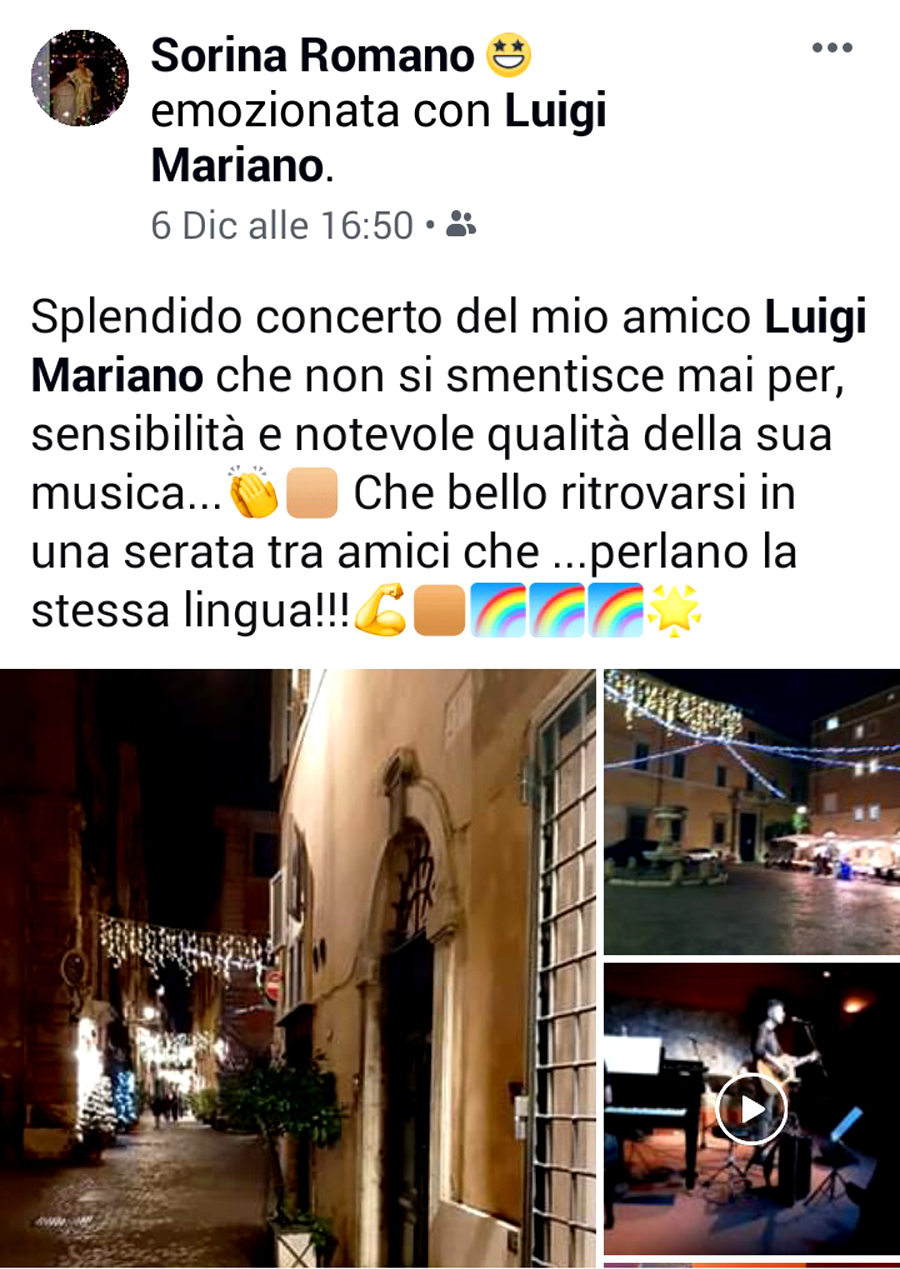Tap the Sorina Romano author name
This screenshot has width=900, height=1269.
[x=313, y=56]
